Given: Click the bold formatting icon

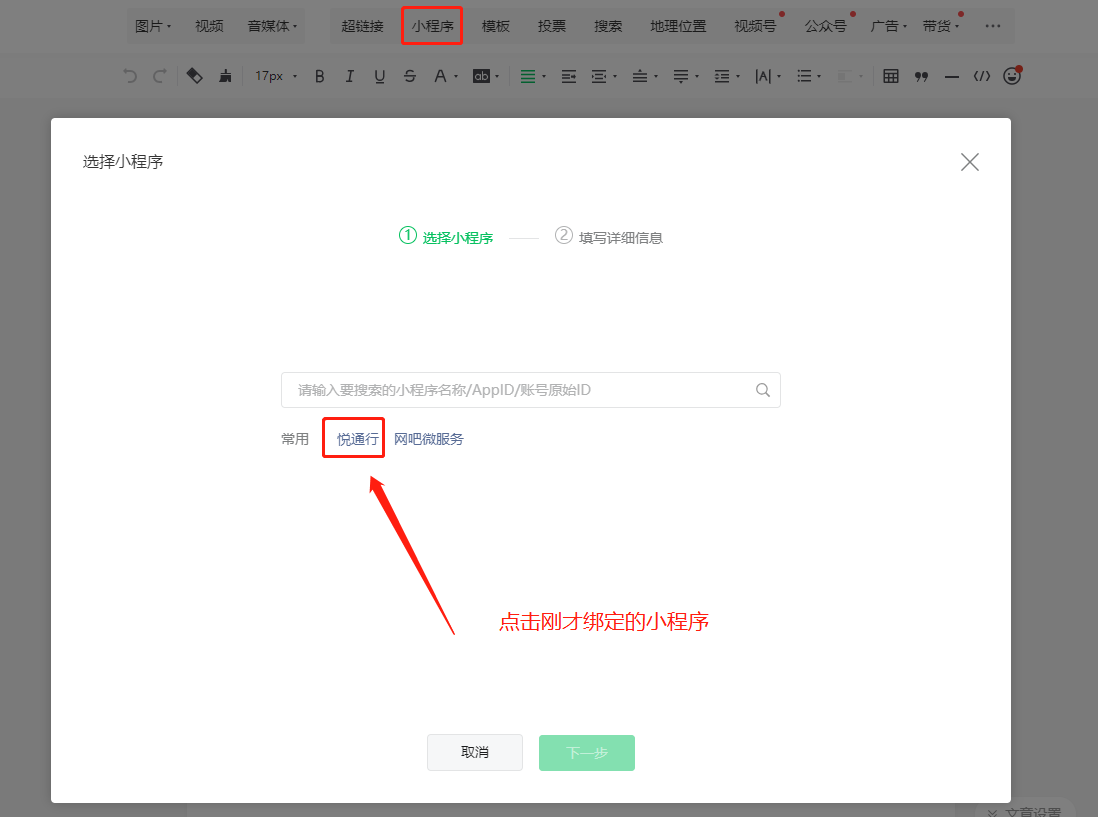Looking at the screenshot, I should [320, 76].
